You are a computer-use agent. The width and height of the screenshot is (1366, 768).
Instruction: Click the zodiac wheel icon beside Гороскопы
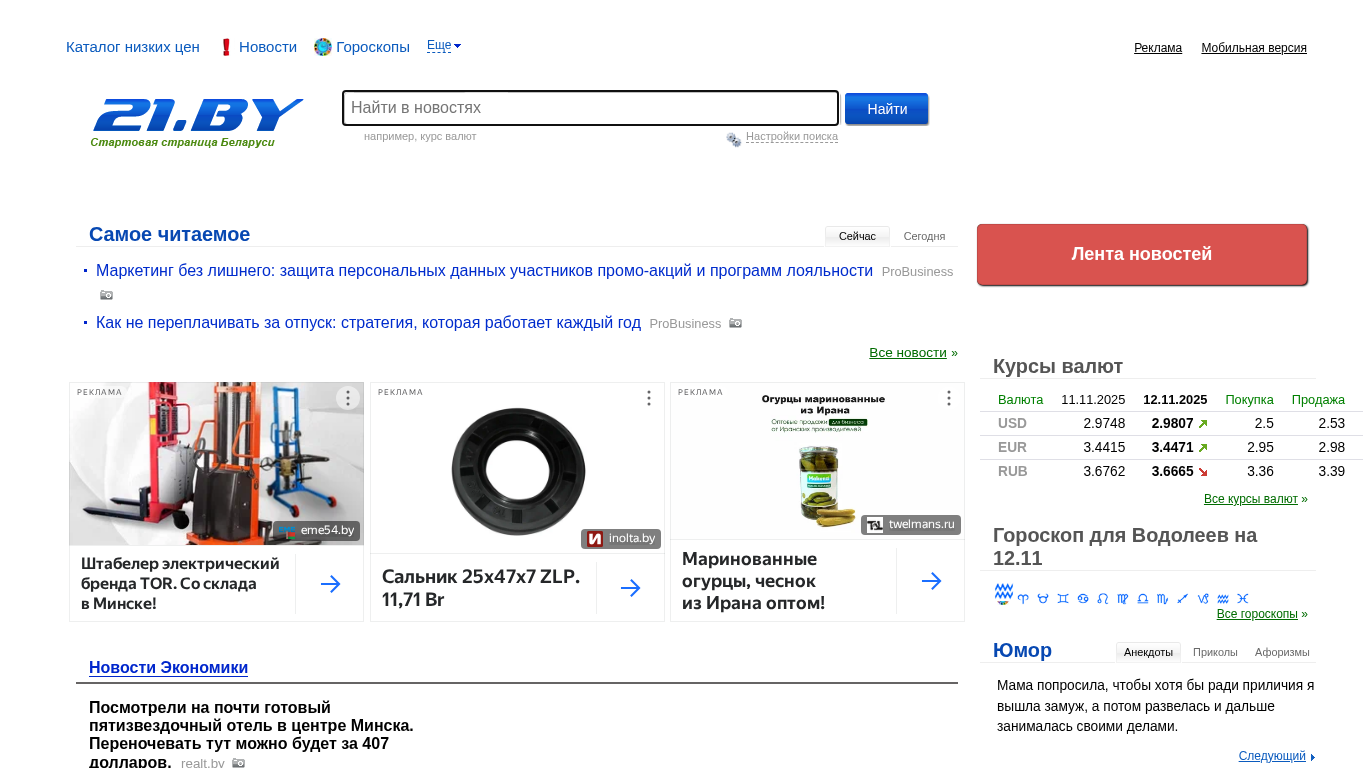[x=322, y=47]
